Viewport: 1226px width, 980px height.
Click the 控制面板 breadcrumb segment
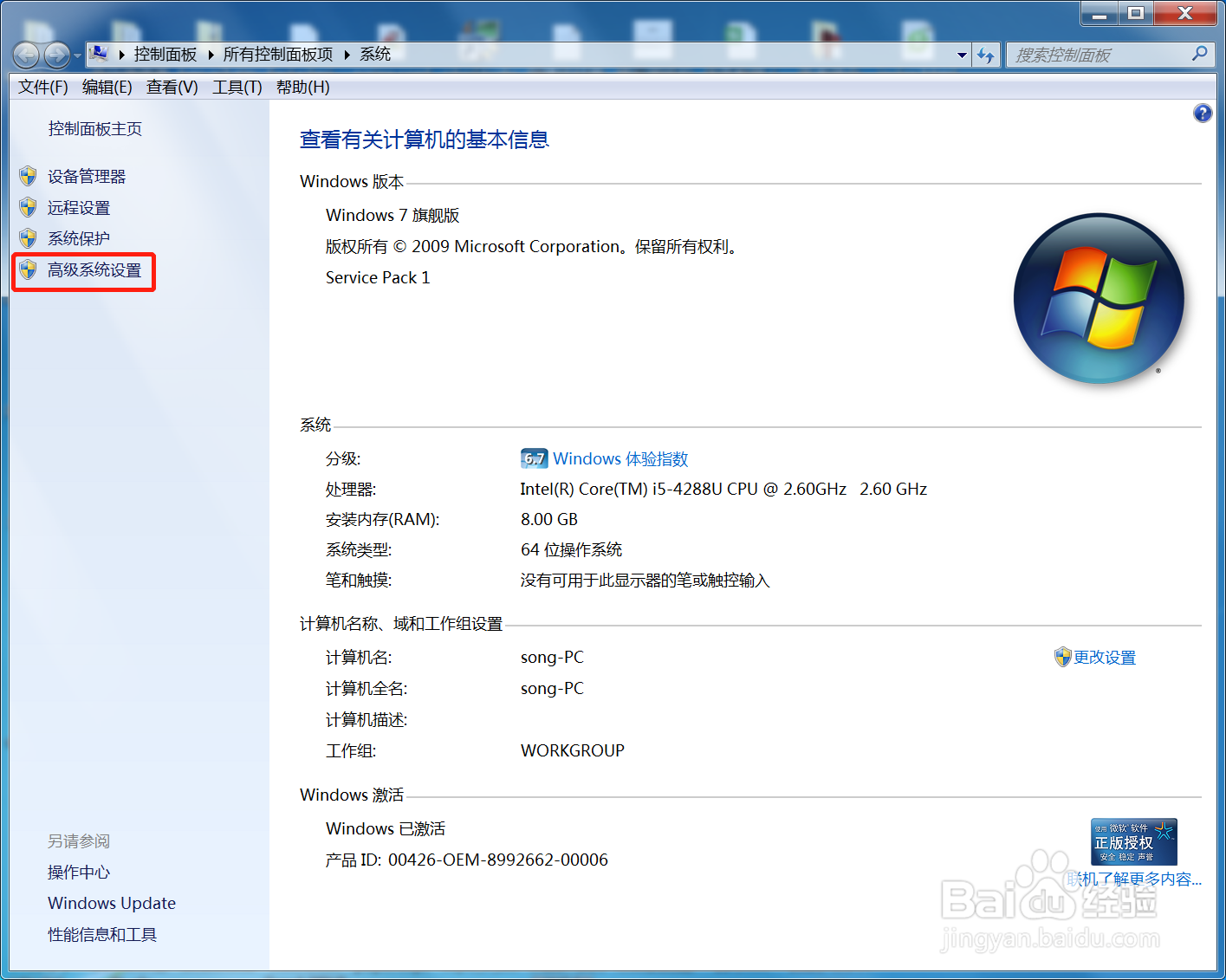tap(165, 55)
